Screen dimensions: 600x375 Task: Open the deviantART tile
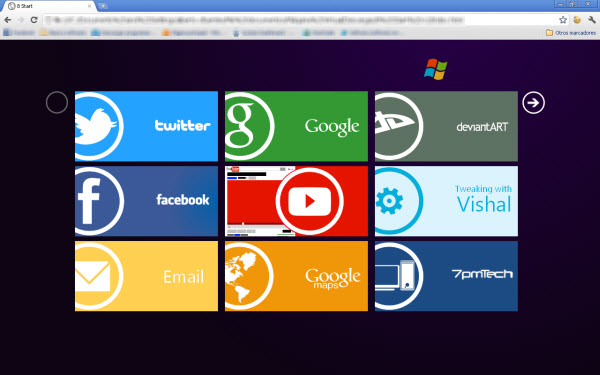click(446, 126)
